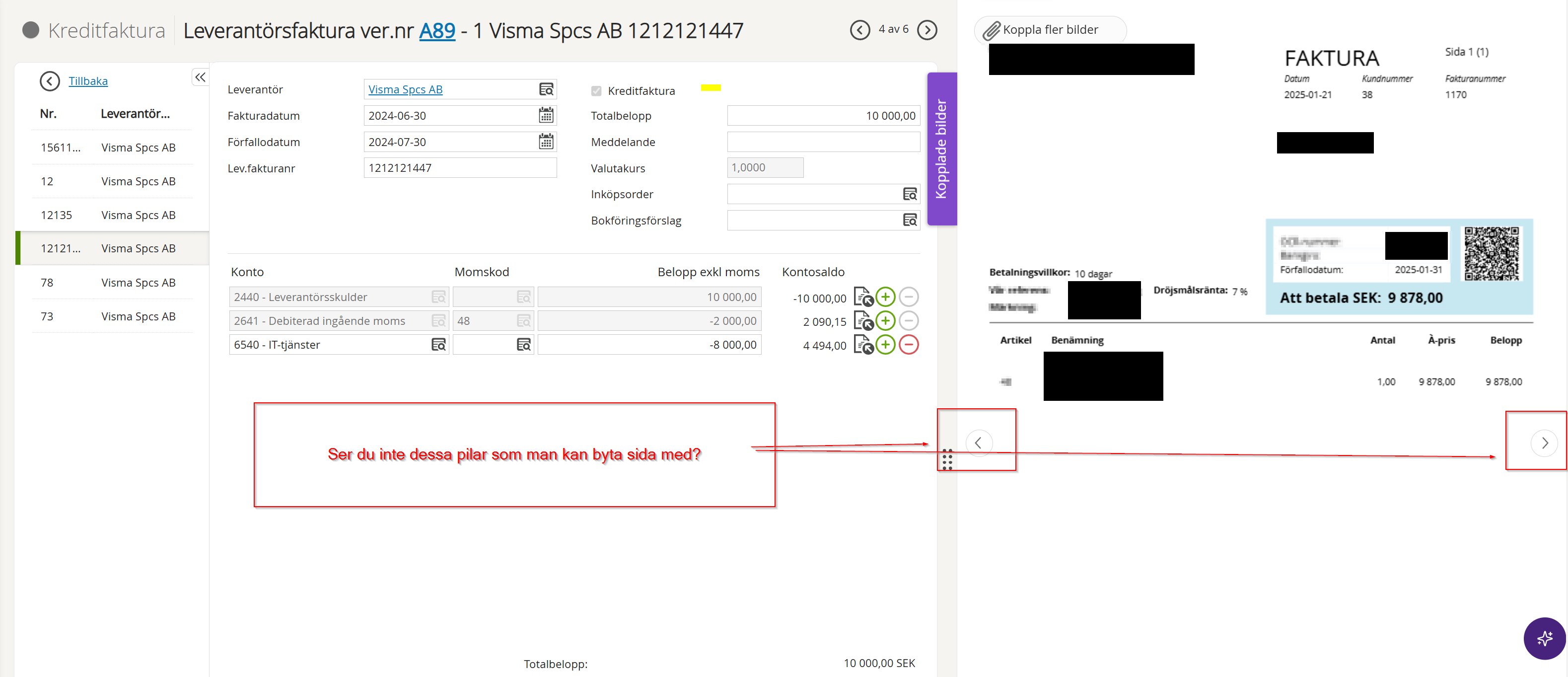Open account lookup for 2641 - Debiterad ingående moms
The width and height of the screenshot is (1568, 677).
click(x=438, y=321)
